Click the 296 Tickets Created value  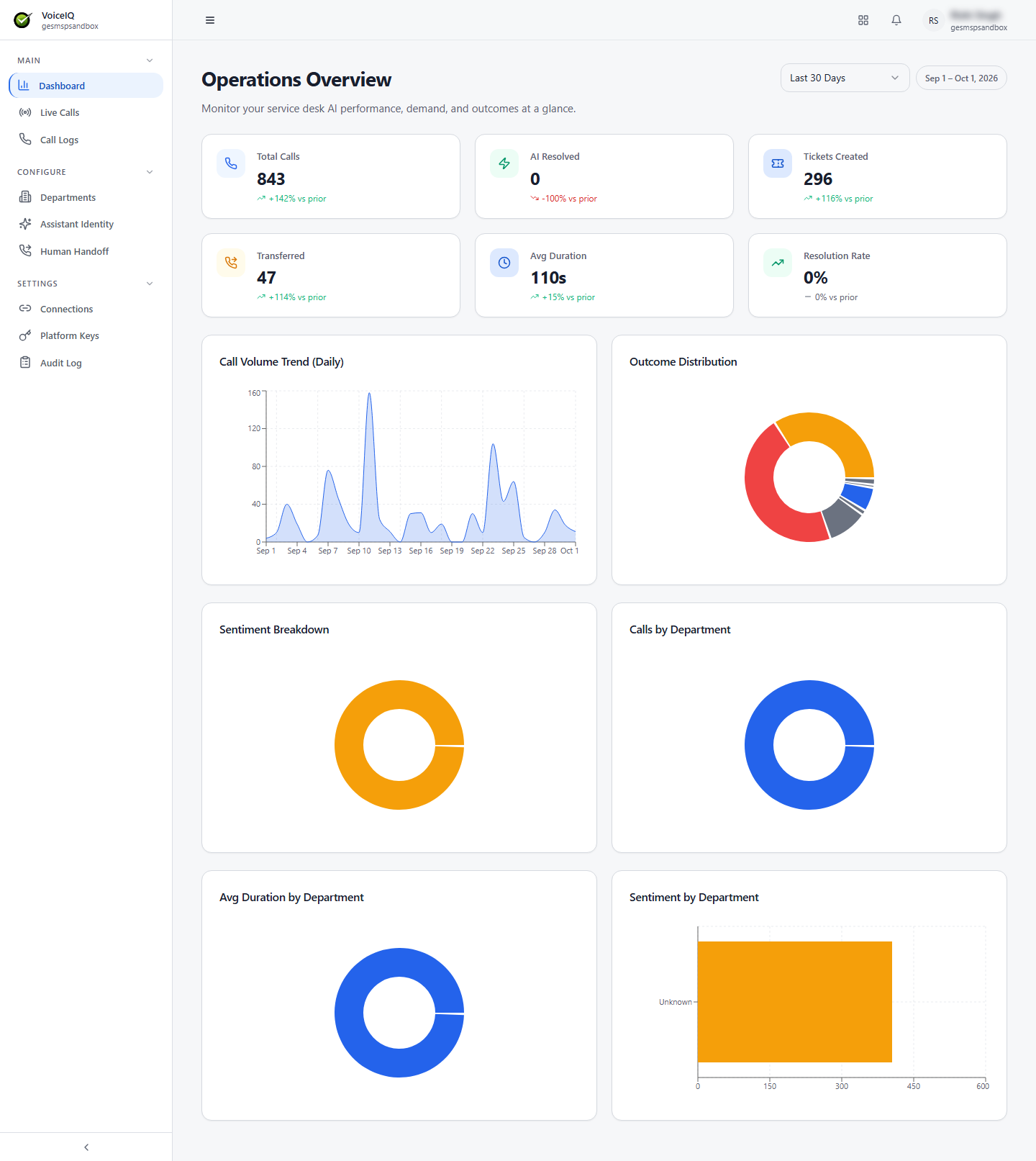818,179
